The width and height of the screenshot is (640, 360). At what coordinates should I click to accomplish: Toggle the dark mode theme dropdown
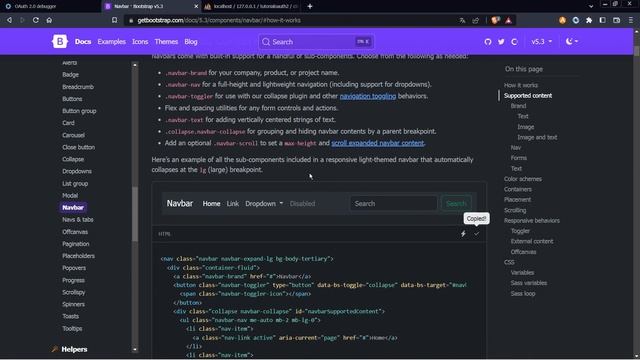point(571,41)
